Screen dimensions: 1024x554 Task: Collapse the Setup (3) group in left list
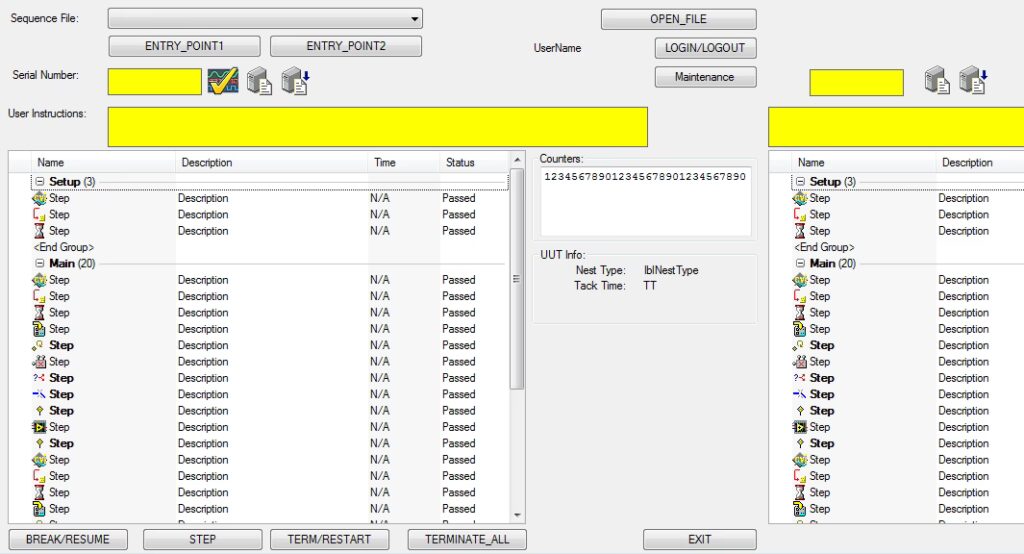coord(39,182)
